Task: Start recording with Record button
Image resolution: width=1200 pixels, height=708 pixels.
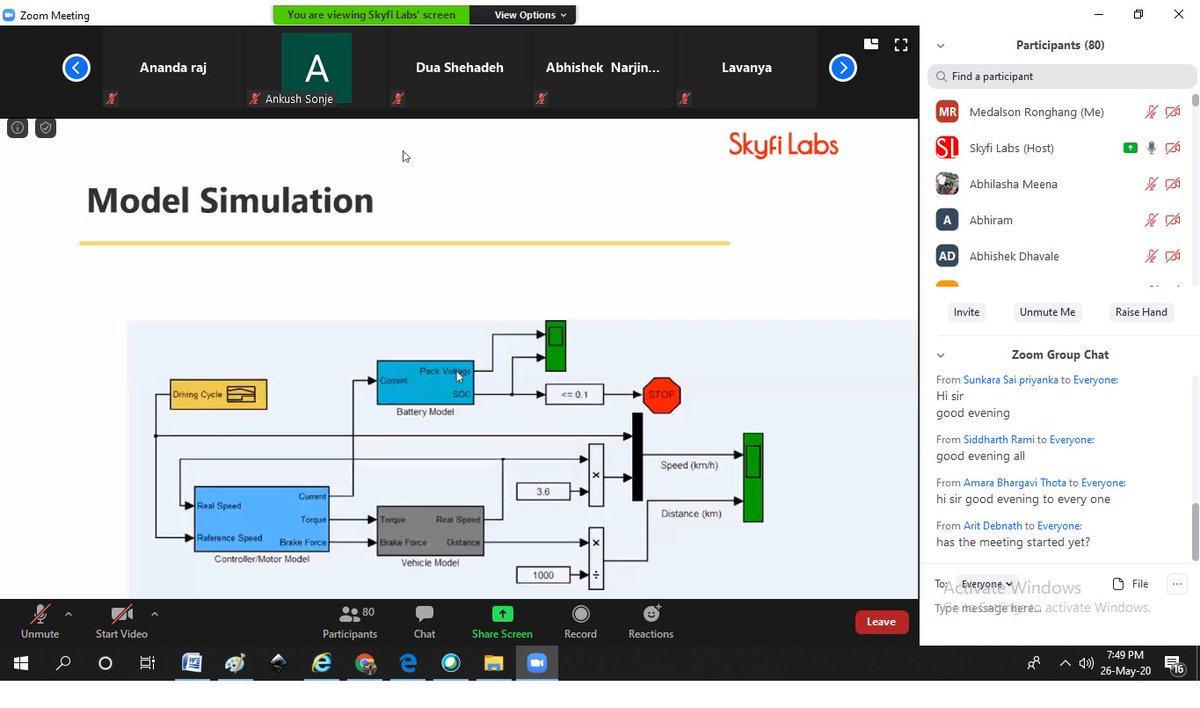Action: pyautogui.click(x=580, y=621)
